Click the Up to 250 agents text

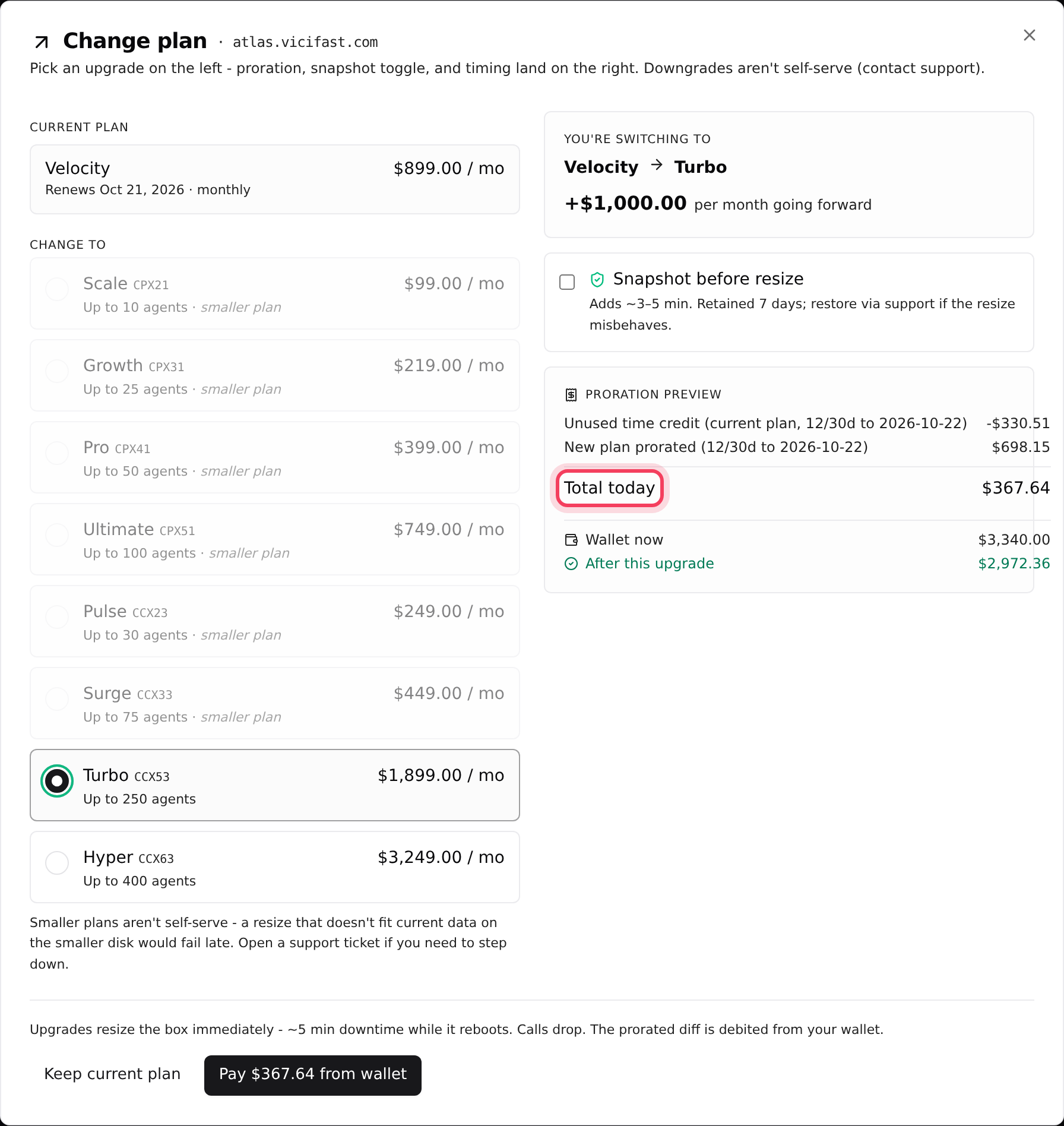[140, 799]
